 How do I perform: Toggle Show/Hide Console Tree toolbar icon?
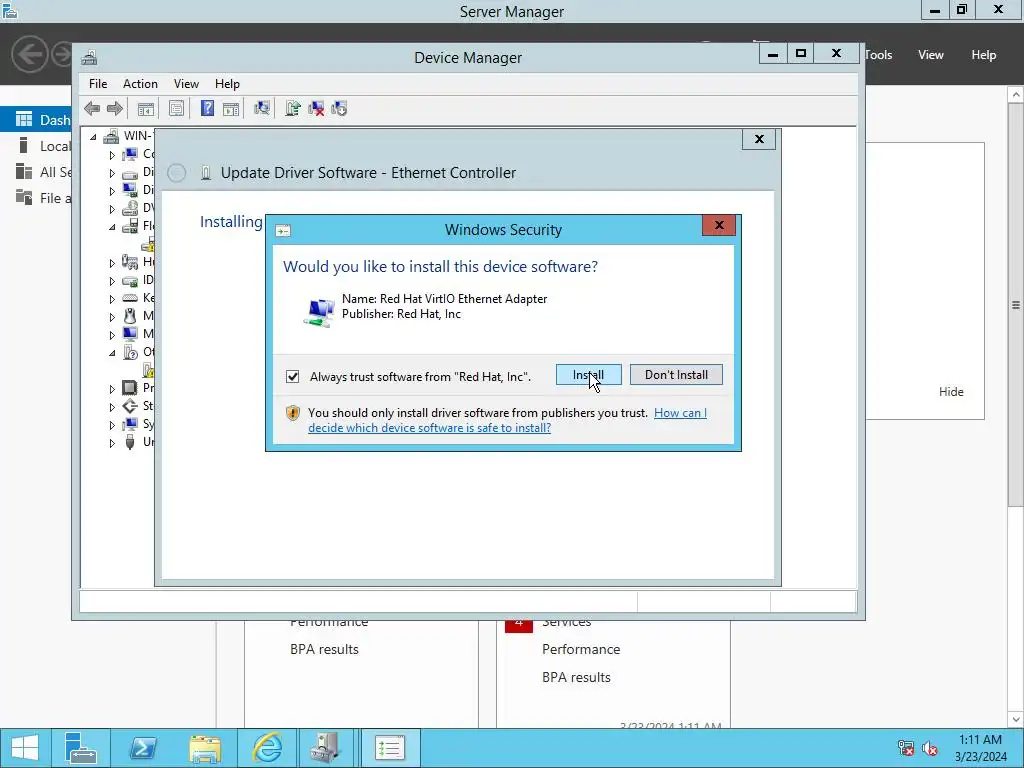(146, 108)
